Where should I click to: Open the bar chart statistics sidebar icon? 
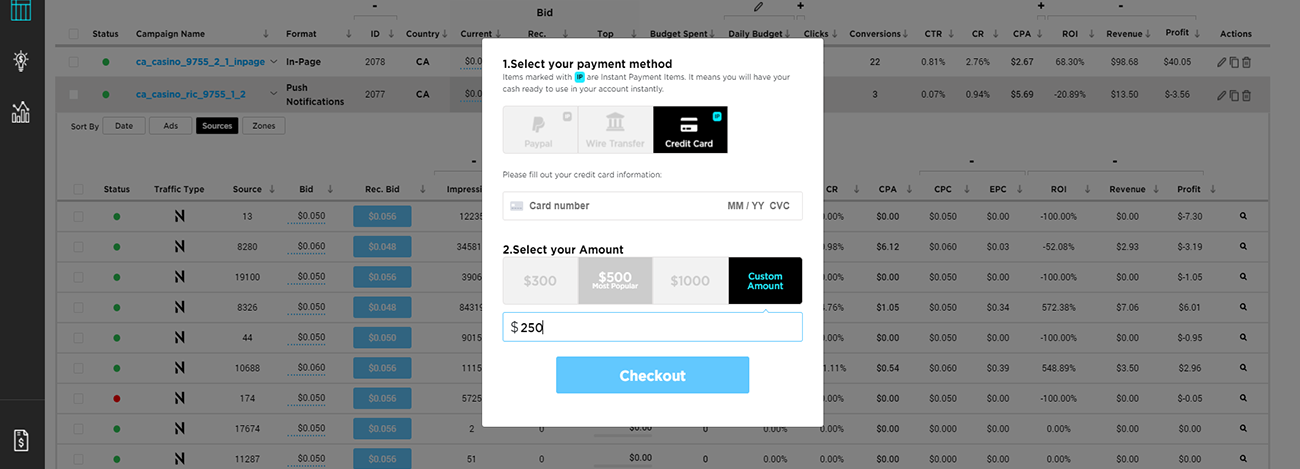[21, 111]
